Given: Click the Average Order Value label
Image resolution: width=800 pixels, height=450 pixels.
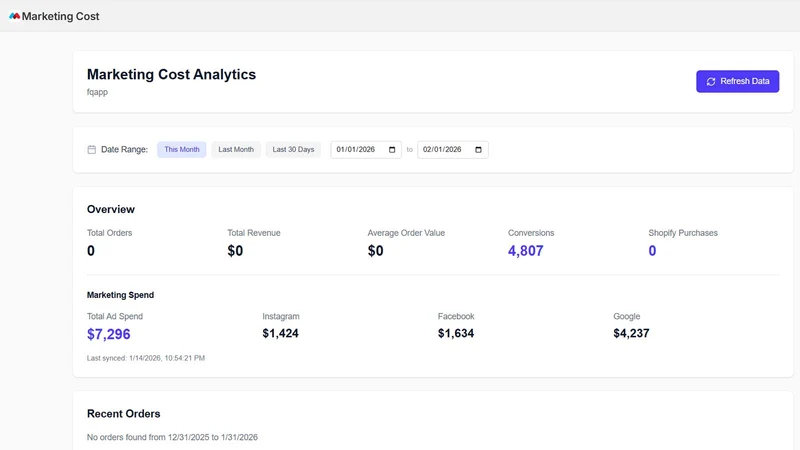Looking at the screenshot, I should point(406,233).
